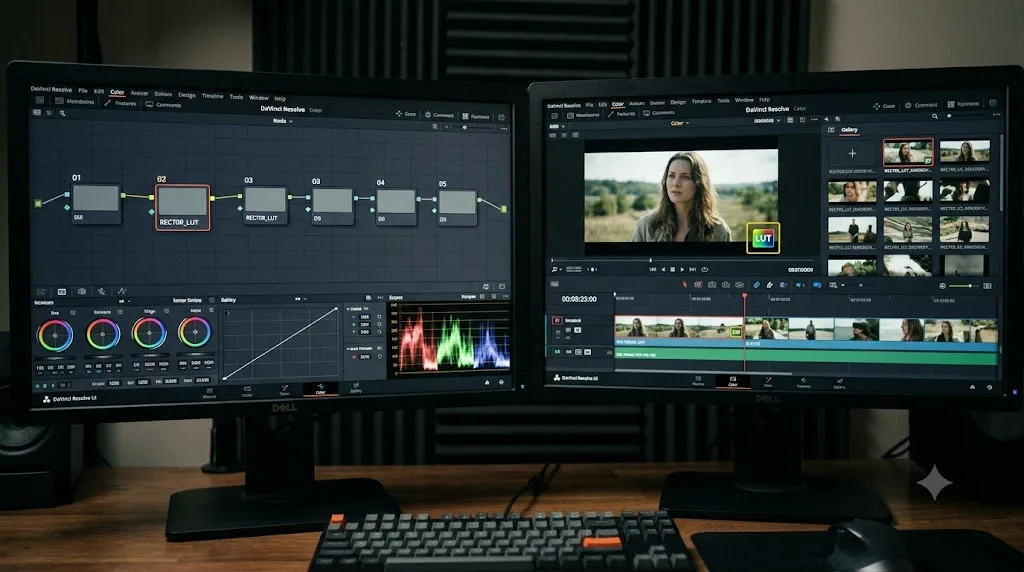Open the first palette icon above the color wheels
Image resolution: width=1024 pixels, height=572 pixels.
41,291
